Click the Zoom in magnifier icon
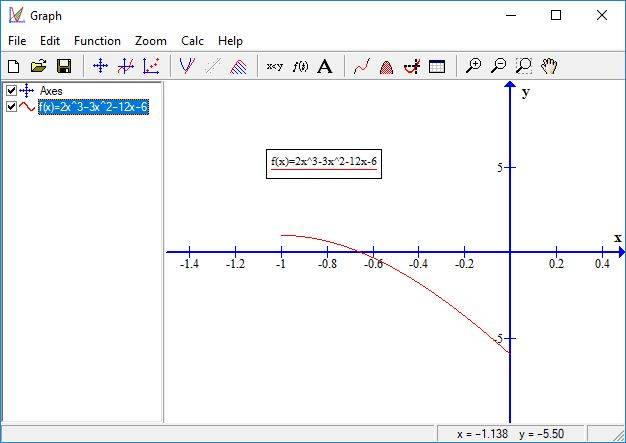 [x=474, y=67]
